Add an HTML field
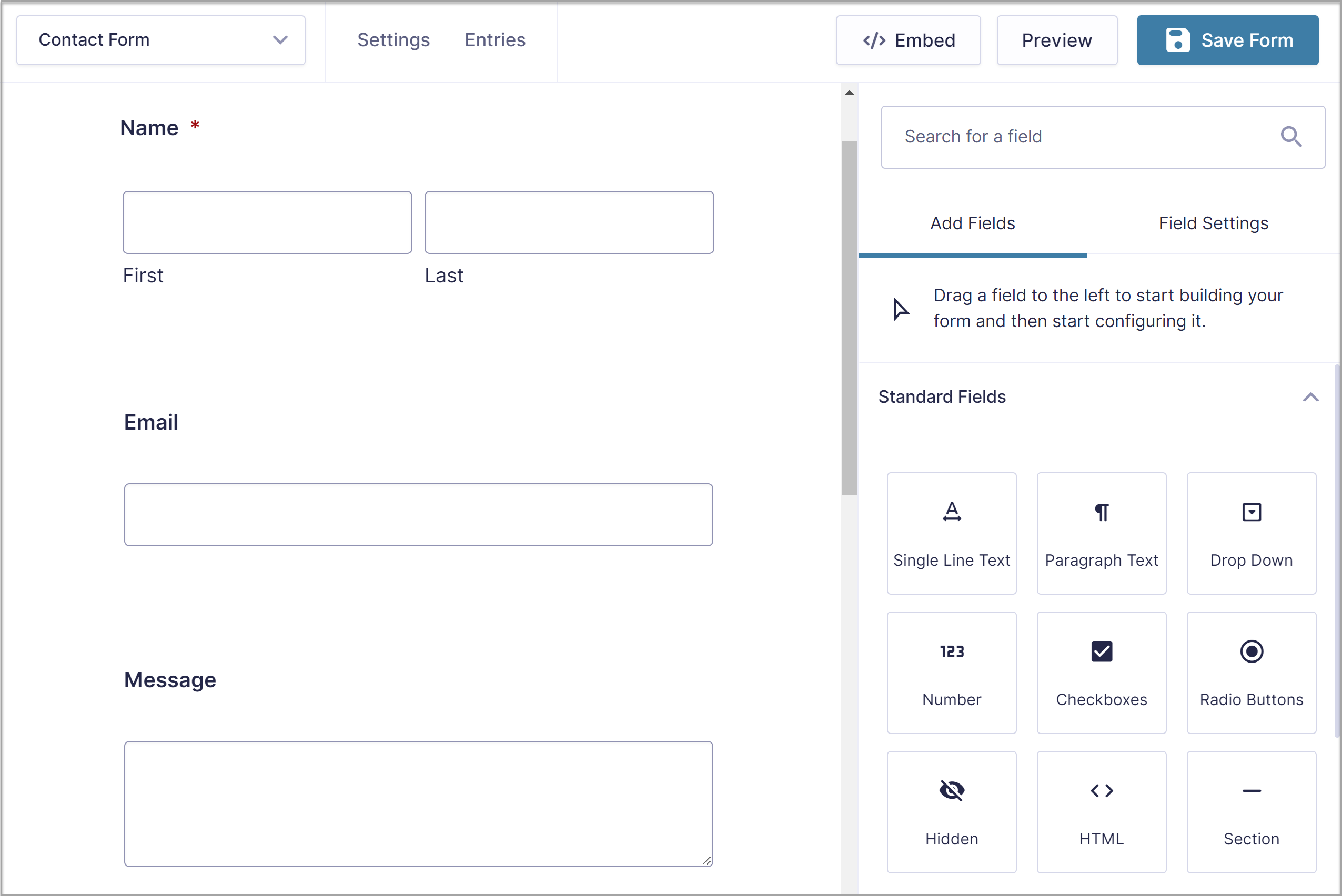1342x896 pixels. 1102,812
